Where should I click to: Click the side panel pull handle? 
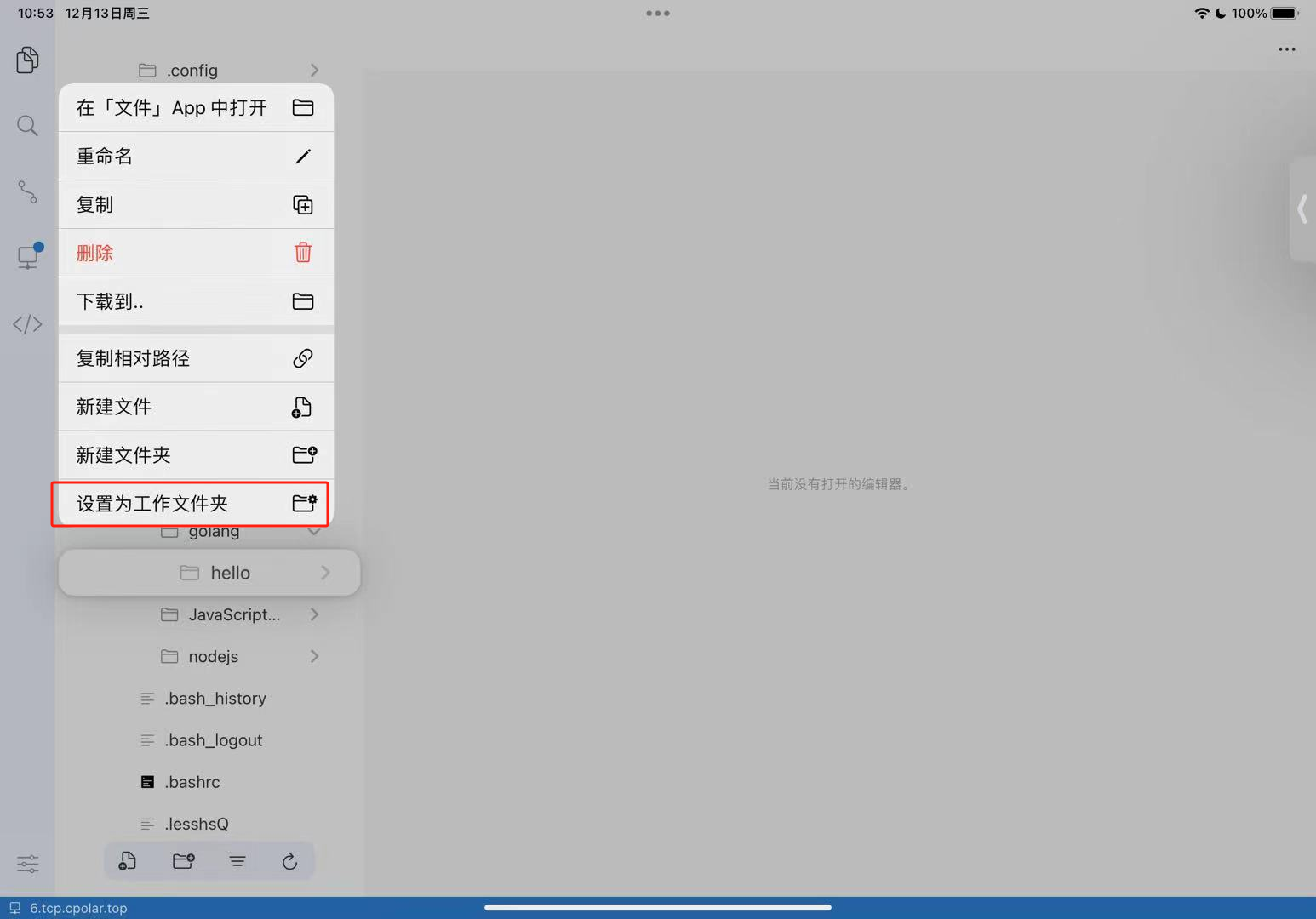1302,208
